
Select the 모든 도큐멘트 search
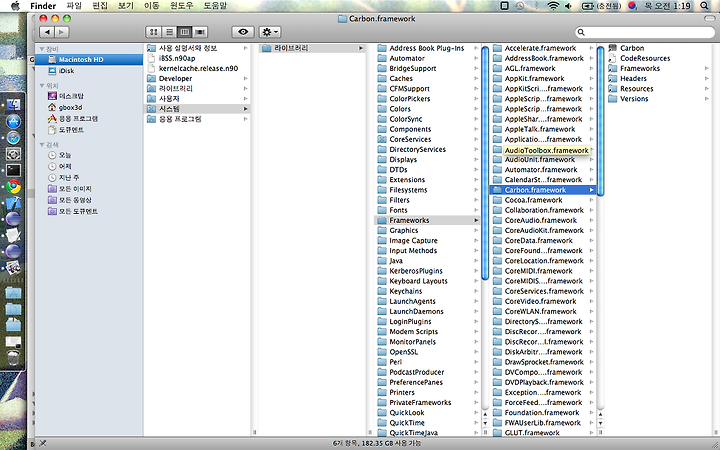click(89, 211)
